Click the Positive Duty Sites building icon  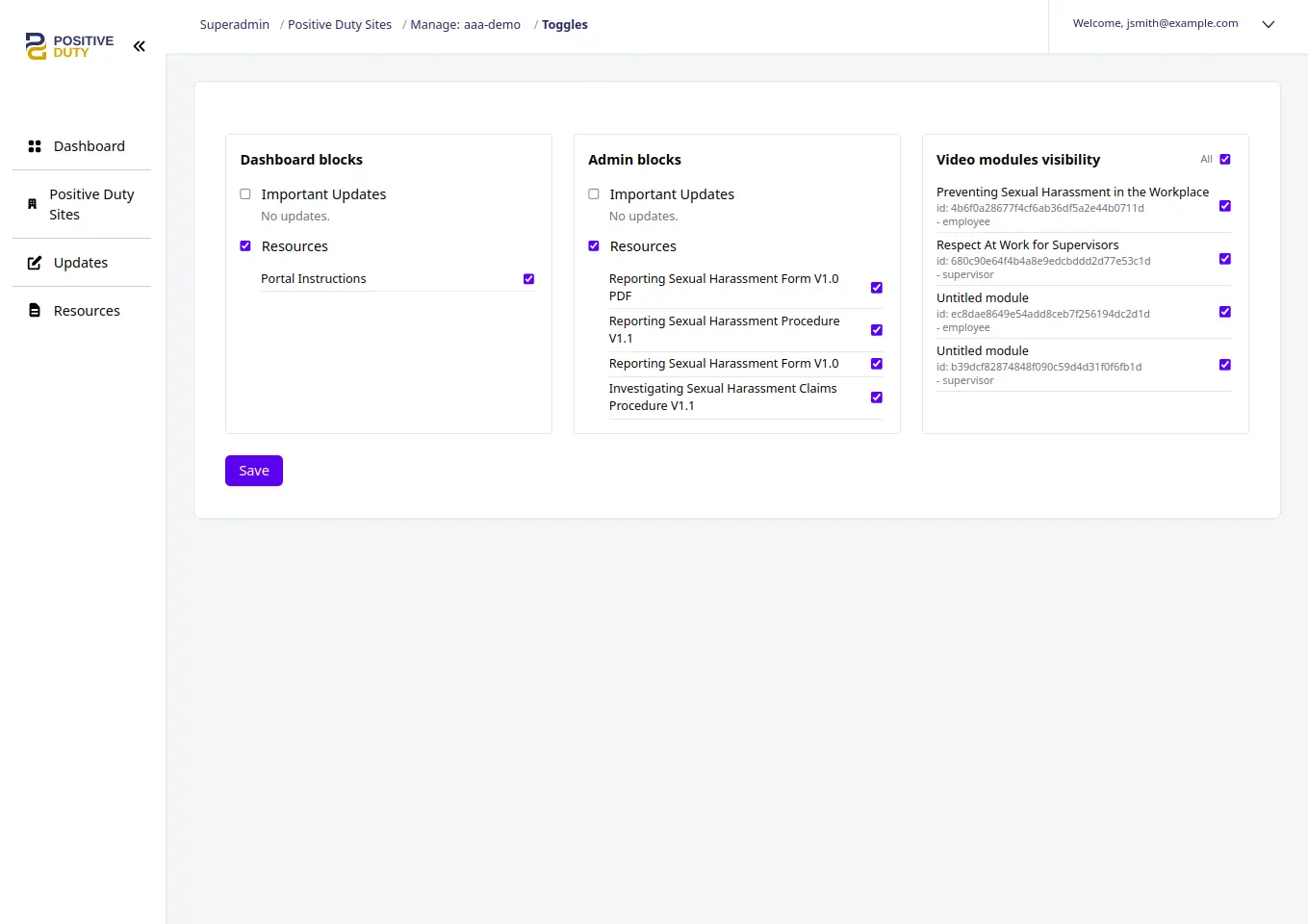tap(32, 204)
